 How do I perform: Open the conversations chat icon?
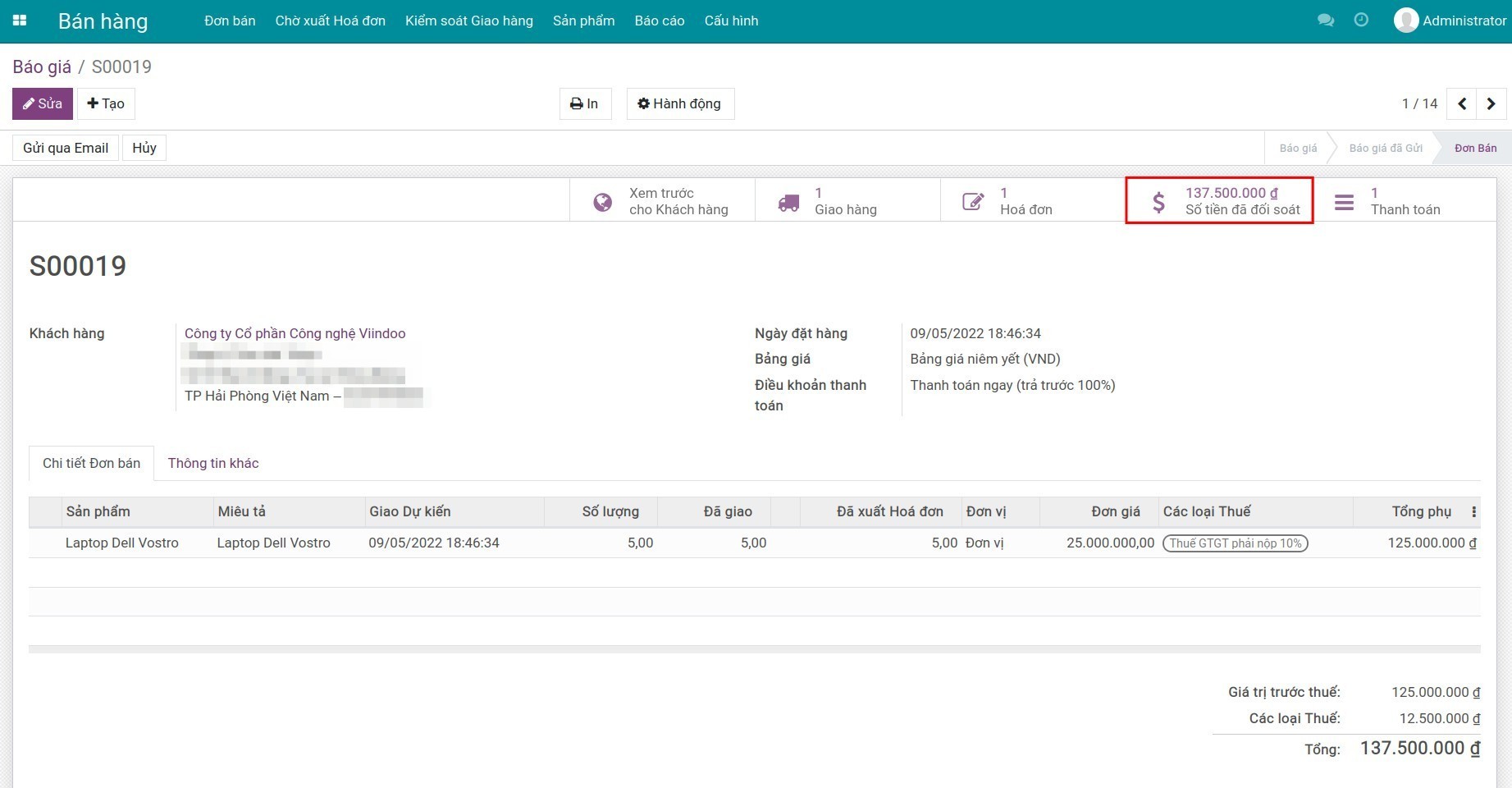[x=1325, y=21]
